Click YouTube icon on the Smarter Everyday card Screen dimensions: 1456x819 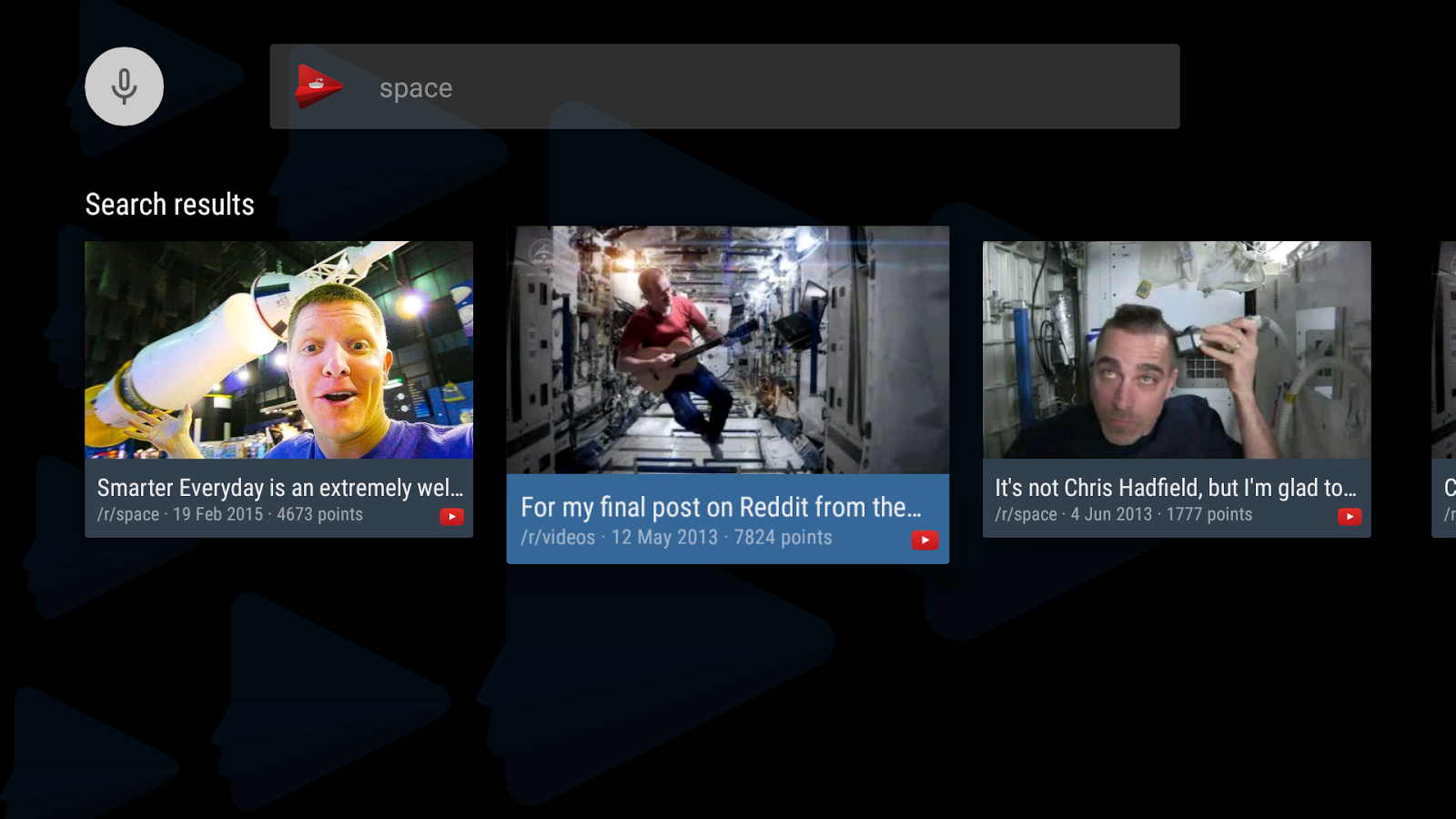[451, 517]
